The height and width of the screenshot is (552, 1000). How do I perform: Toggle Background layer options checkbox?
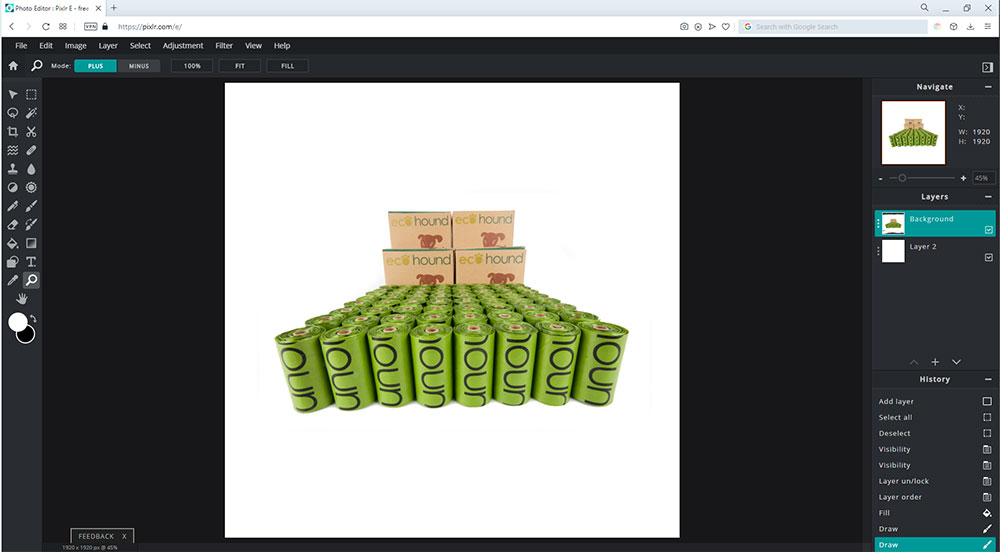pos(989,229)
